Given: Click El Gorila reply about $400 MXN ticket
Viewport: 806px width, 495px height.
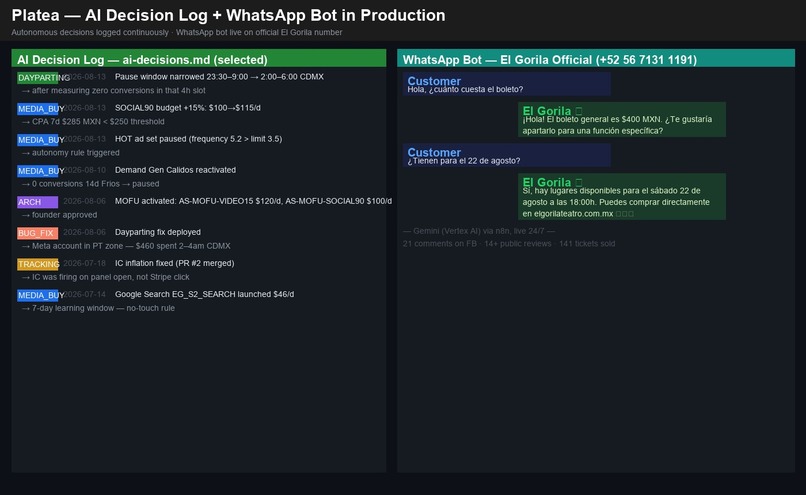Looking at the screenshot, I should 622,119.
